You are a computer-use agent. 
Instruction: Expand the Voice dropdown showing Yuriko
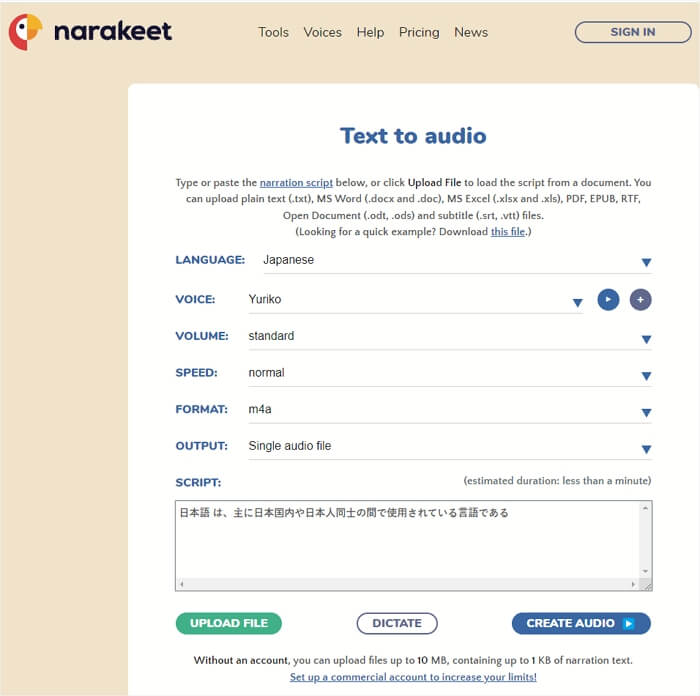[416, 300]
